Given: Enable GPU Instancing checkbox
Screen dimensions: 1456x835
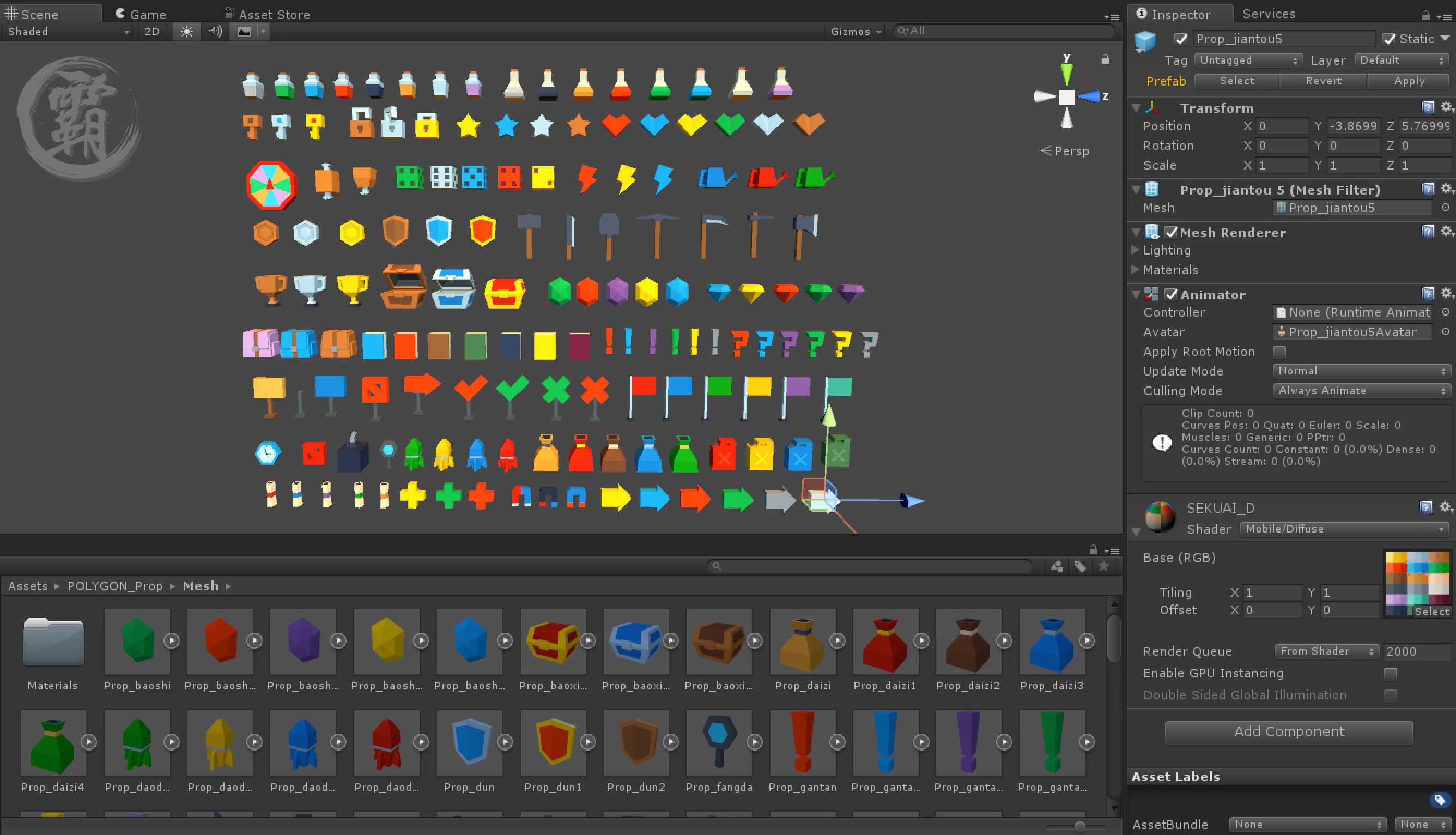Looking at the screenshot, I should 1390,673.
